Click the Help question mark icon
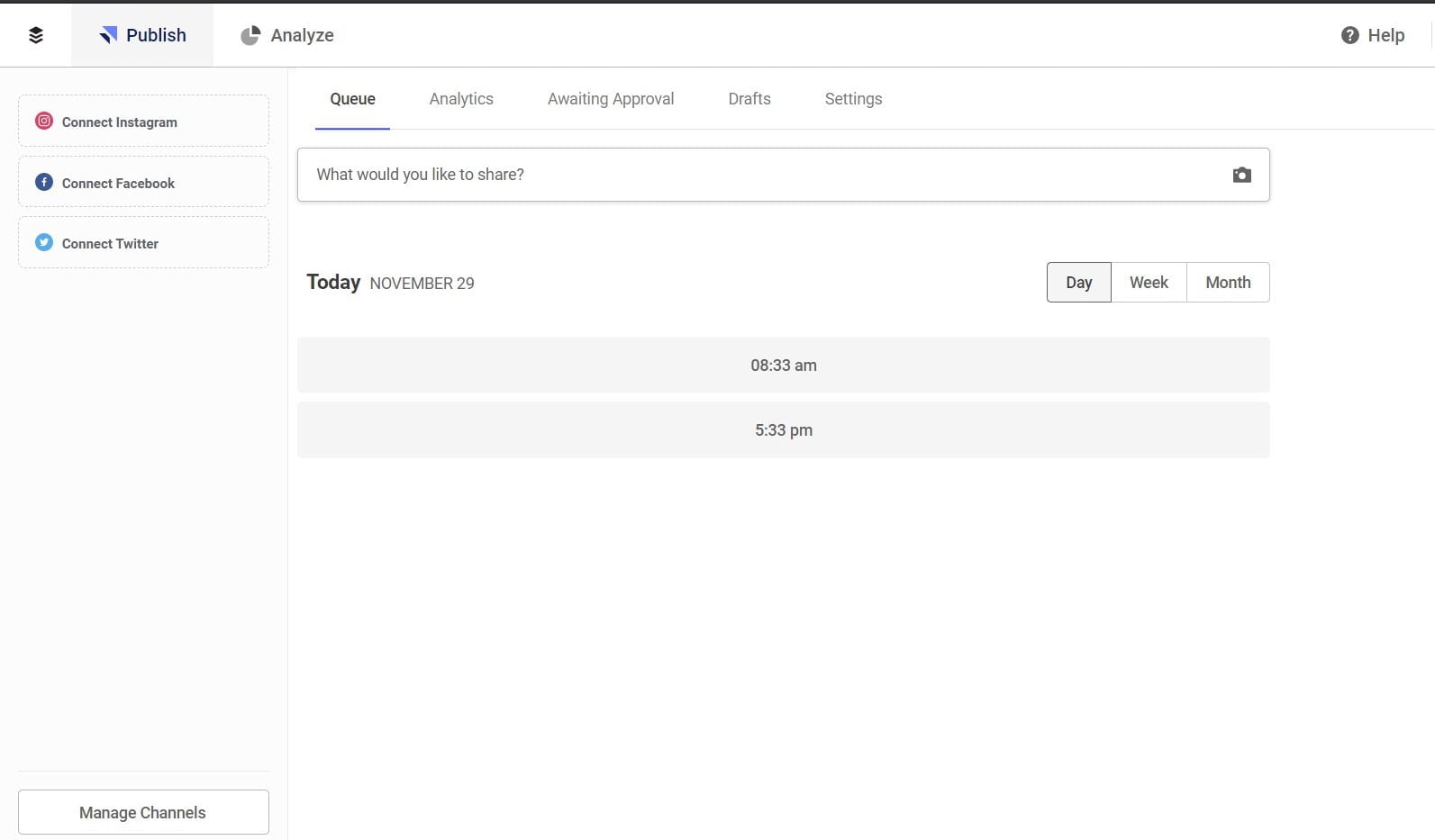 click(1349, 35)
